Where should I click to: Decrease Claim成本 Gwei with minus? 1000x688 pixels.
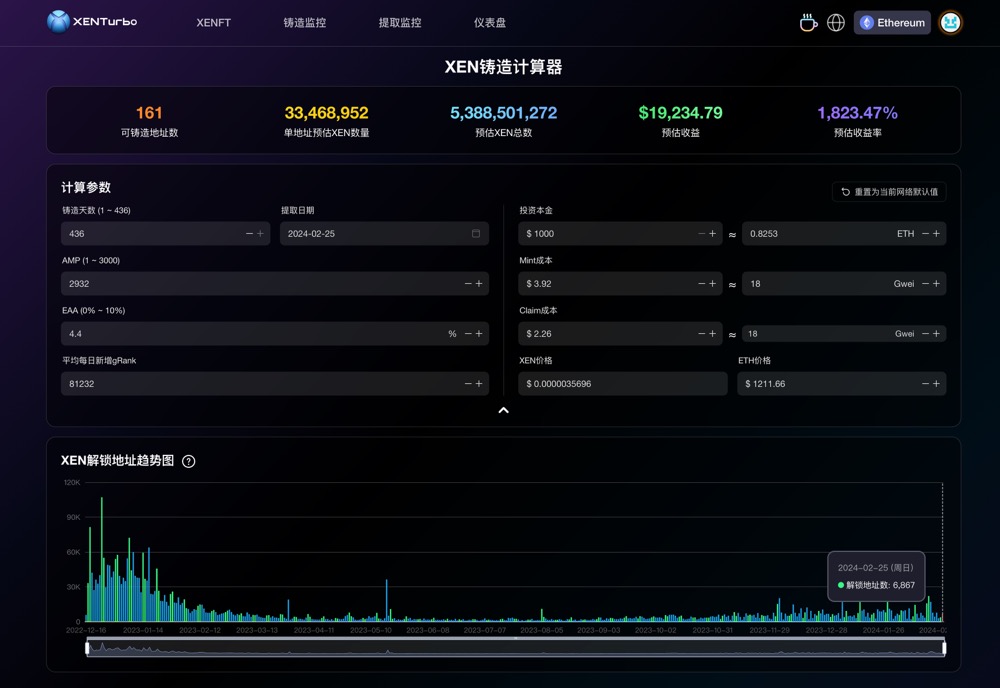(x=925, y=333)
